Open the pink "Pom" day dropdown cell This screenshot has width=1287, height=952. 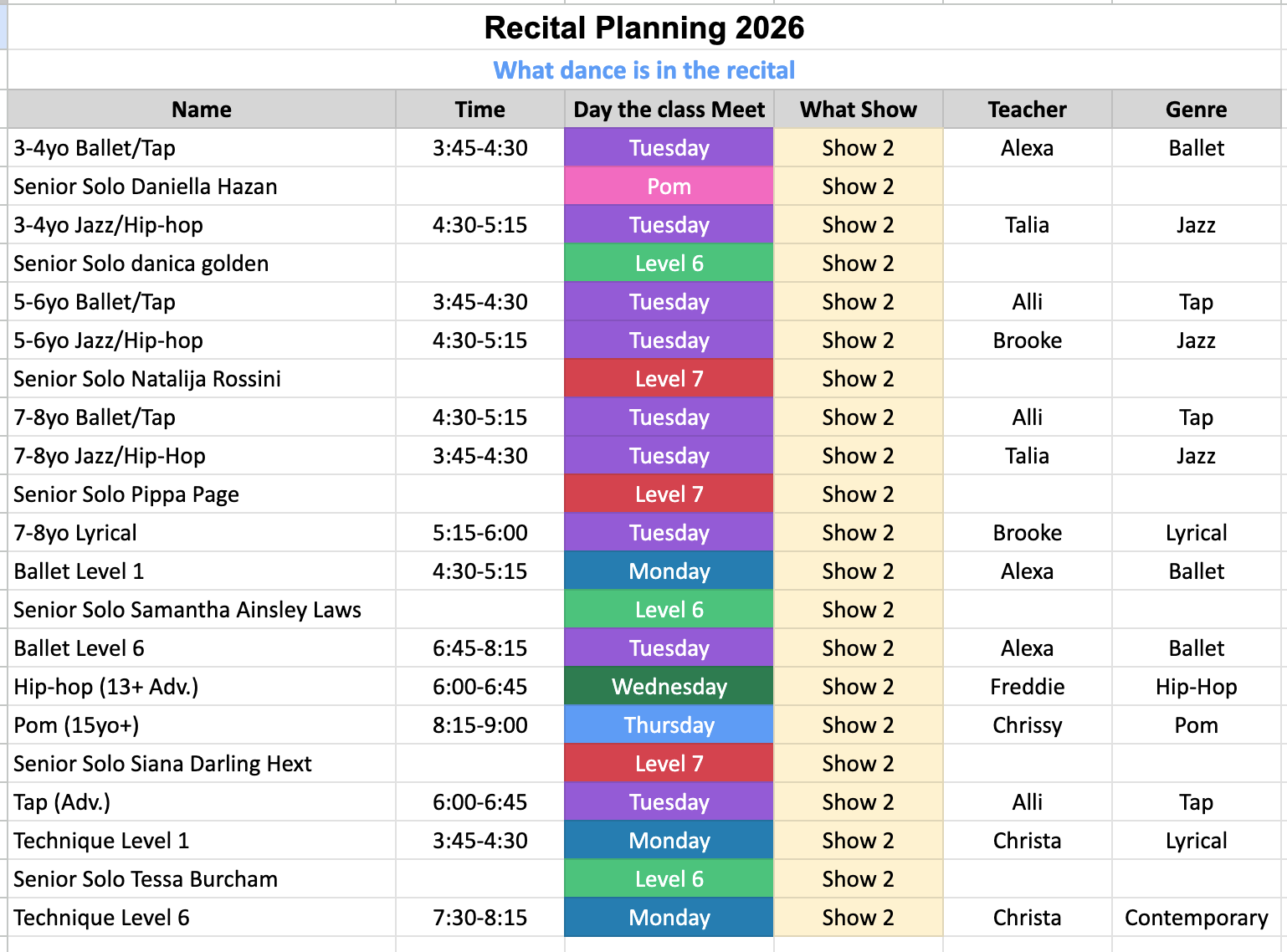[x=669, y=187]
